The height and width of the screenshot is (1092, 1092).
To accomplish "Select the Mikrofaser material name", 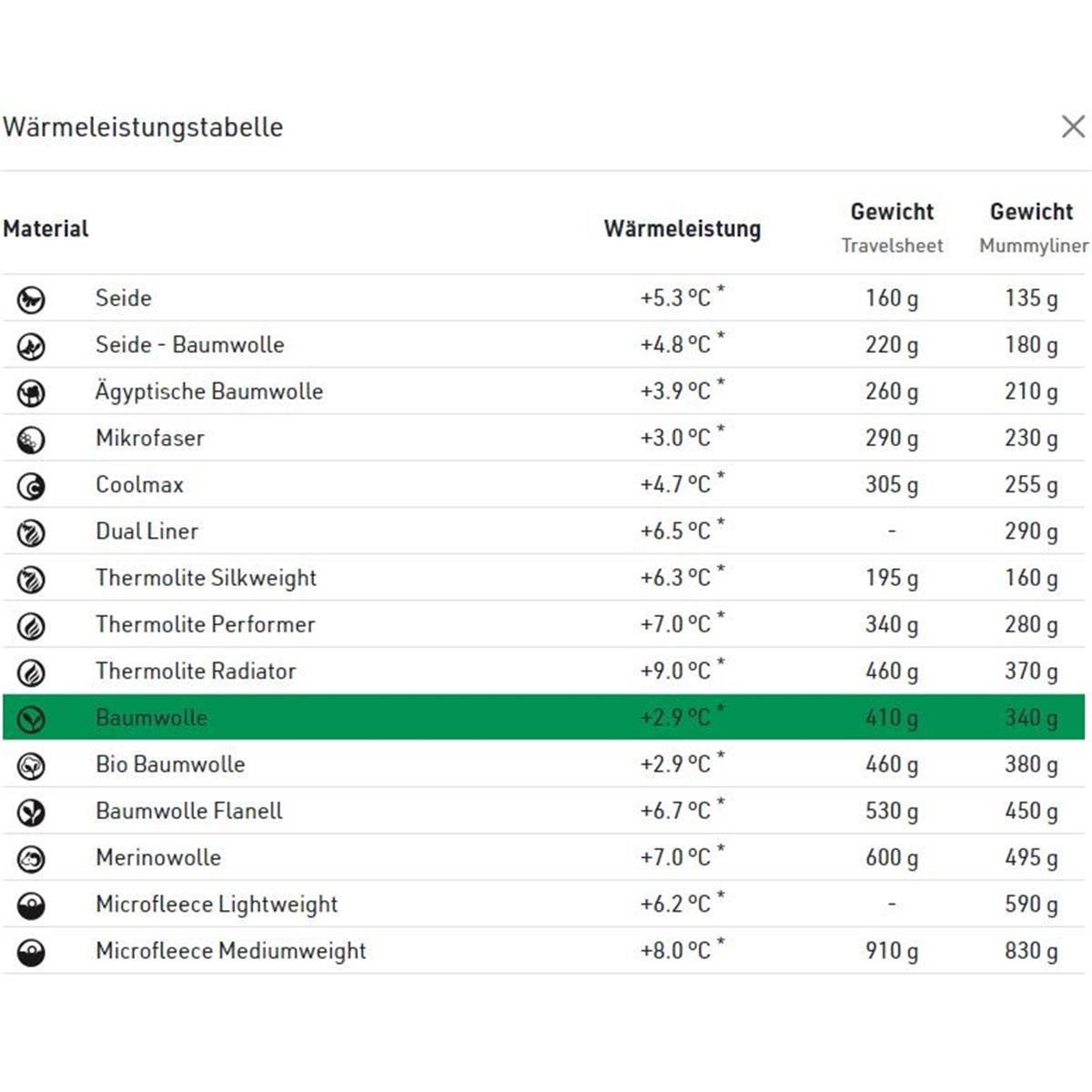I will pos(150,438).
